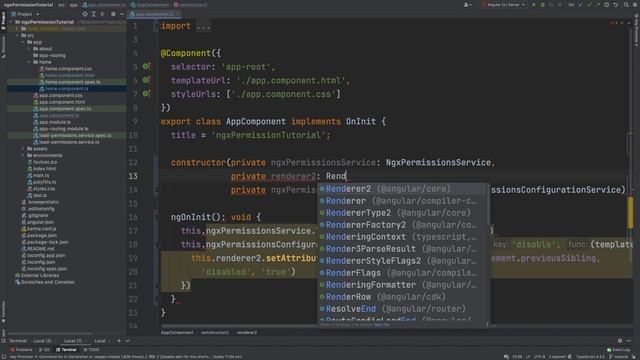The height and width of the screenshot is (360, 640).
Task: Expand the about folder
Action: point(29,49)
